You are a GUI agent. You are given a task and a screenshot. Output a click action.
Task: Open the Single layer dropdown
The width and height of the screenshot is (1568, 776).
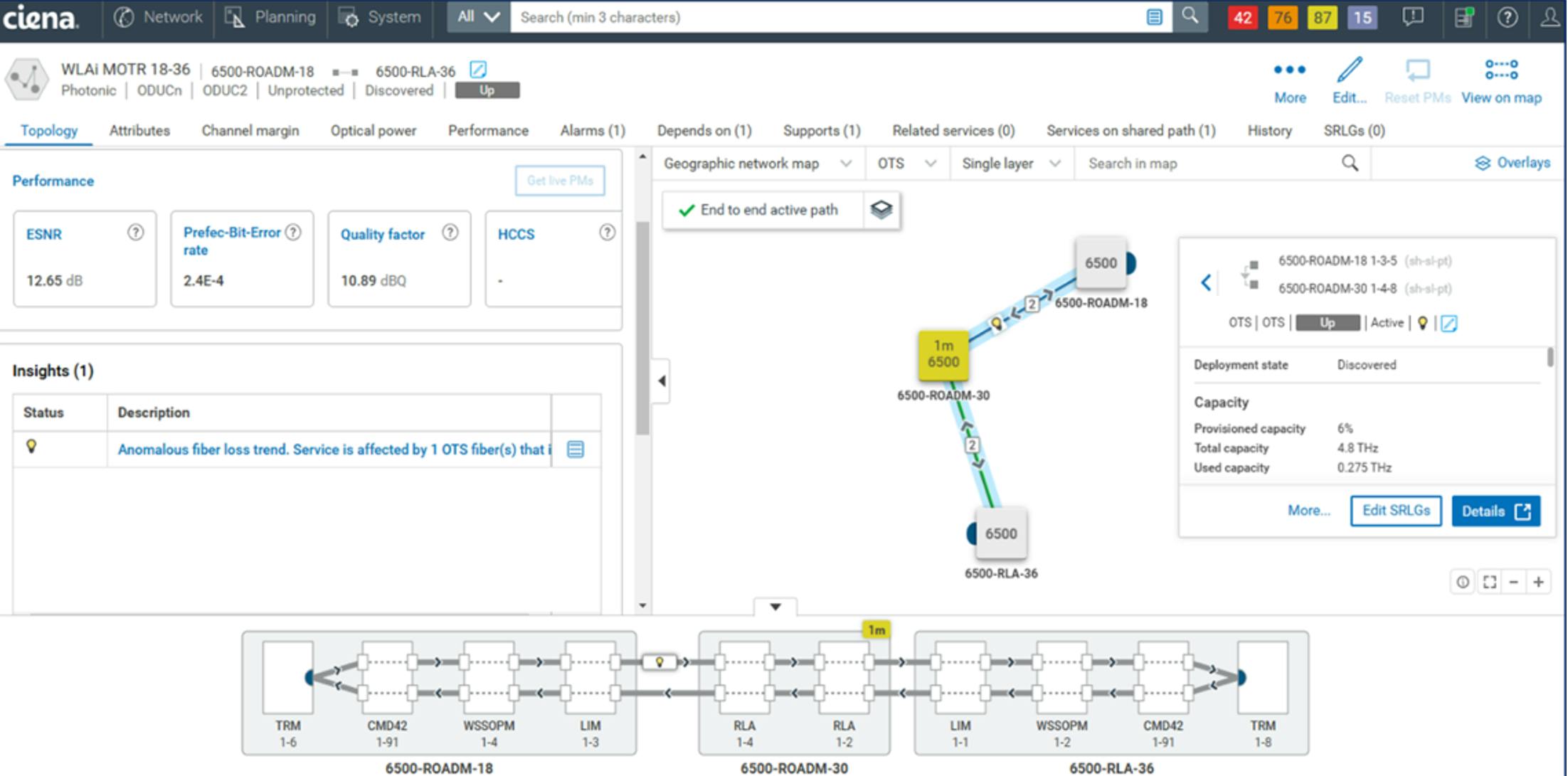[x=1011, y=164]
